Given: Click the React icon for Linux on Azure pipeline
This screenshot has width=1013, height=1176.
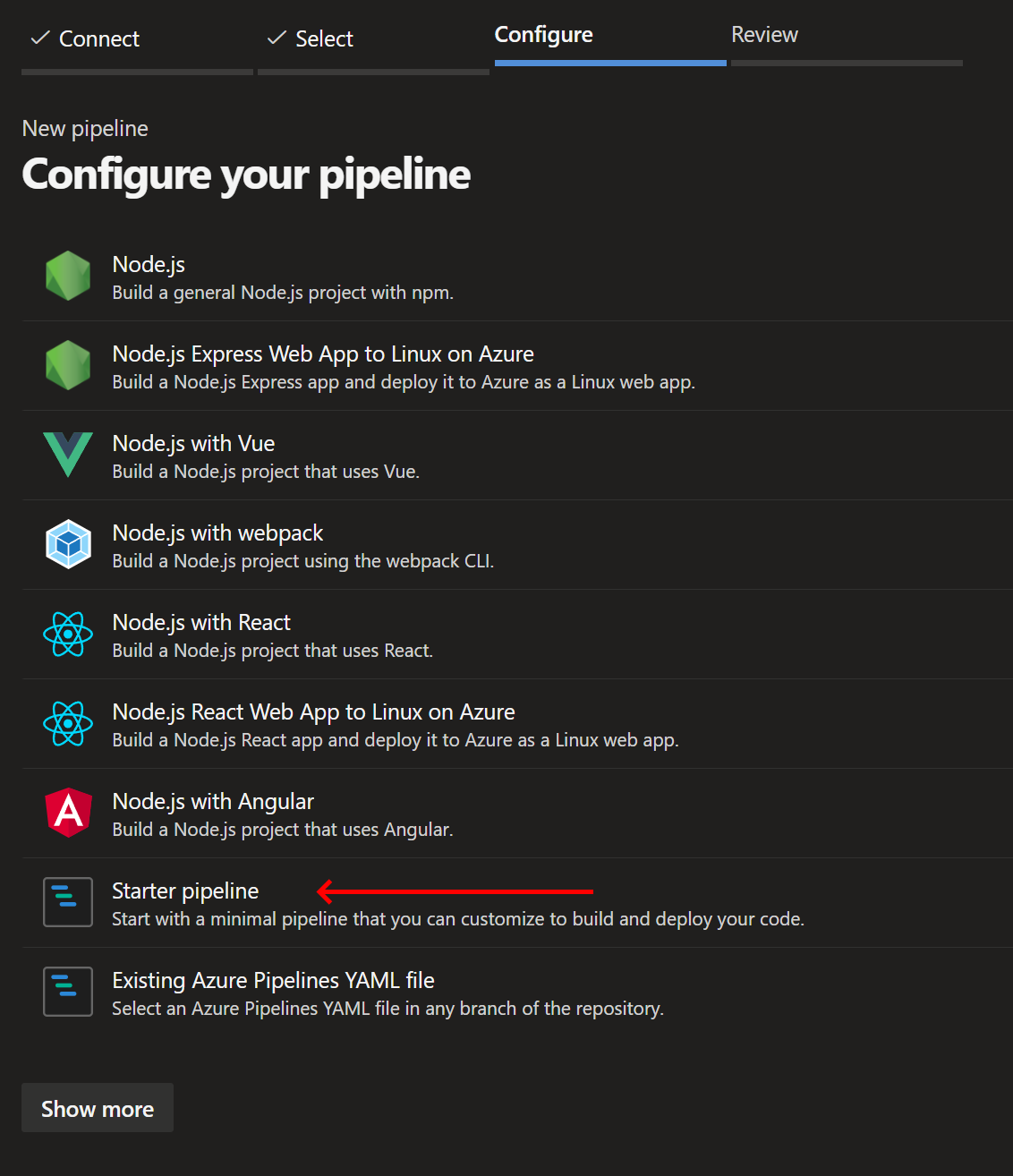Looking at the screenshot, I should (x=67, y=723).
